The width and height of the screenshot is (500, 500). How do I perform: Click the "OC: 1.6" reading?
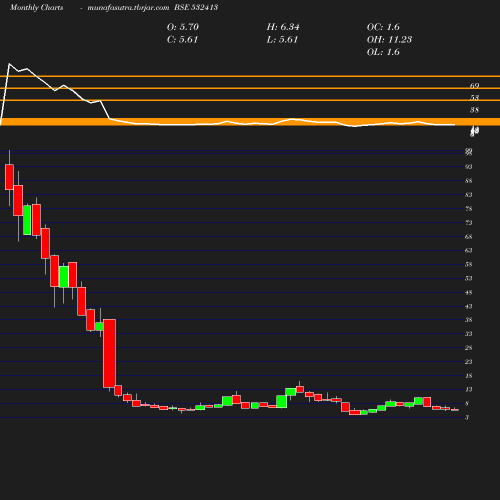383,27
